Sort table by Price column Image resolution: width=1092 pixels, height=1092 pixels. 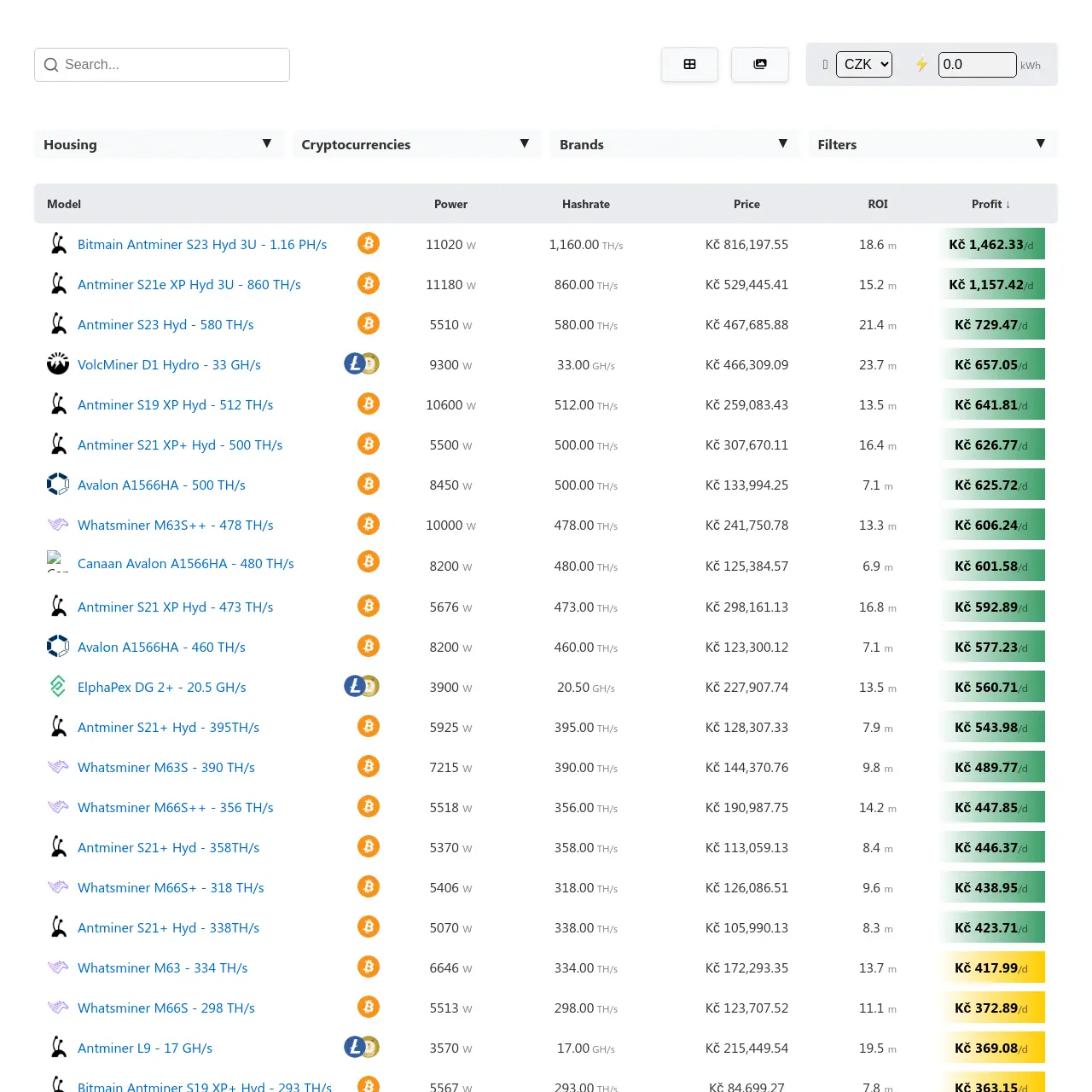746,204
